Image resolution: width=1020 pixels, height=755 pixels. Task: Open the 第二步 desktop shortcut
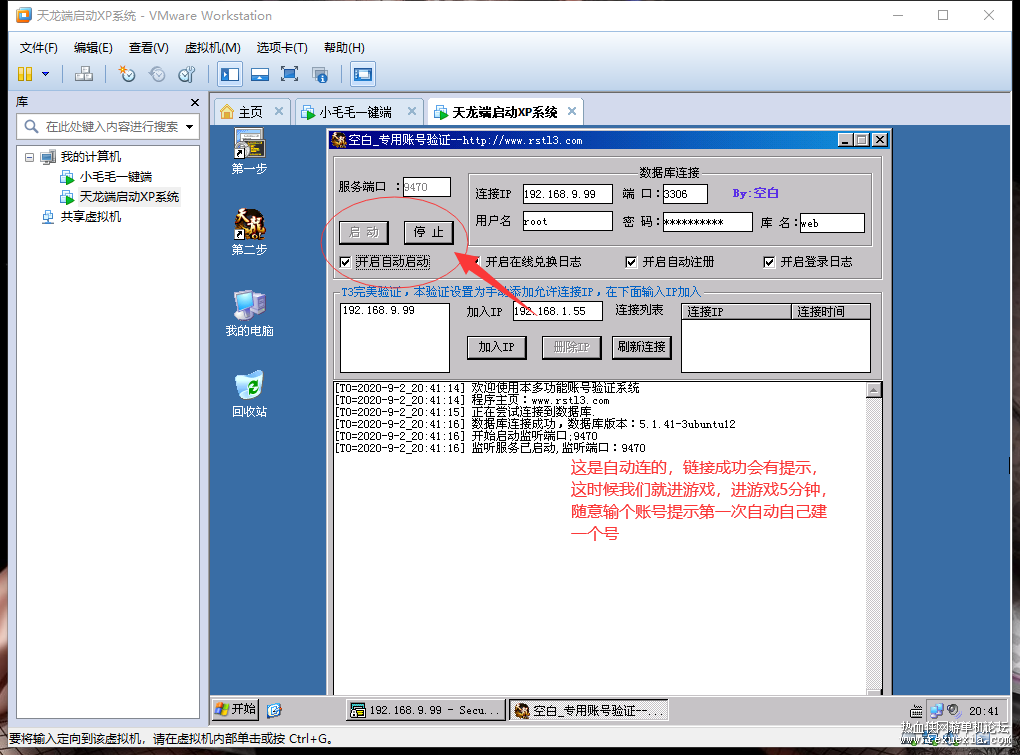click(249, 232)
